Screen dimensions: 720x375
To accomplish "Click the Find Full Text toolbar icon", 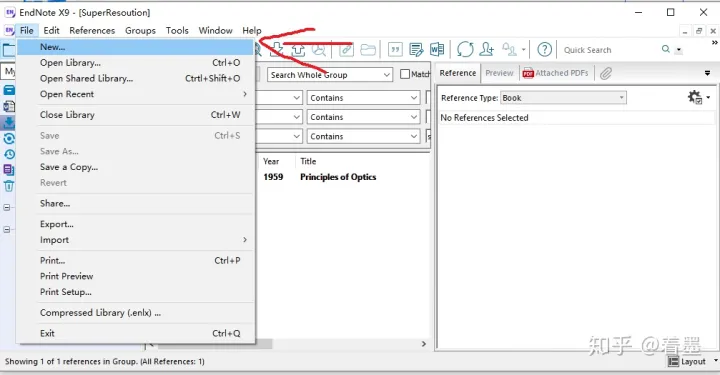I will 319,49.
